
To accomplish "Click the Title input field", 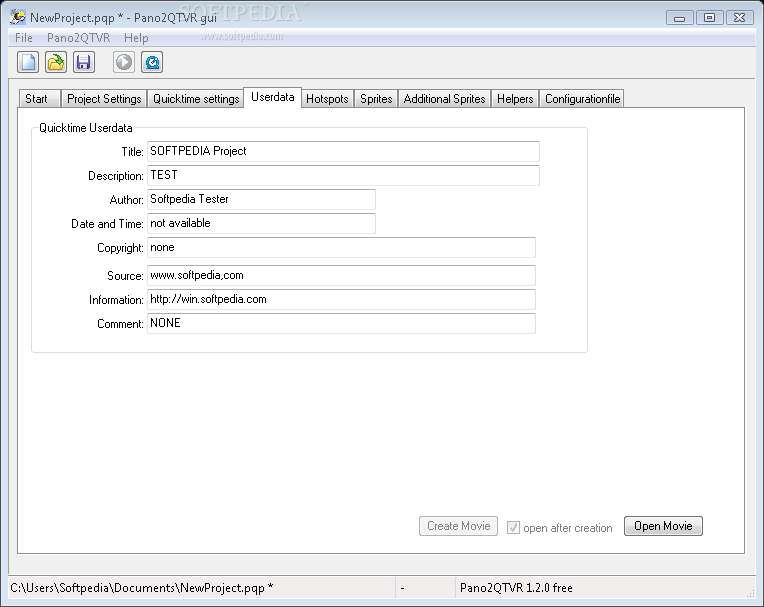I will coord(343,152).
